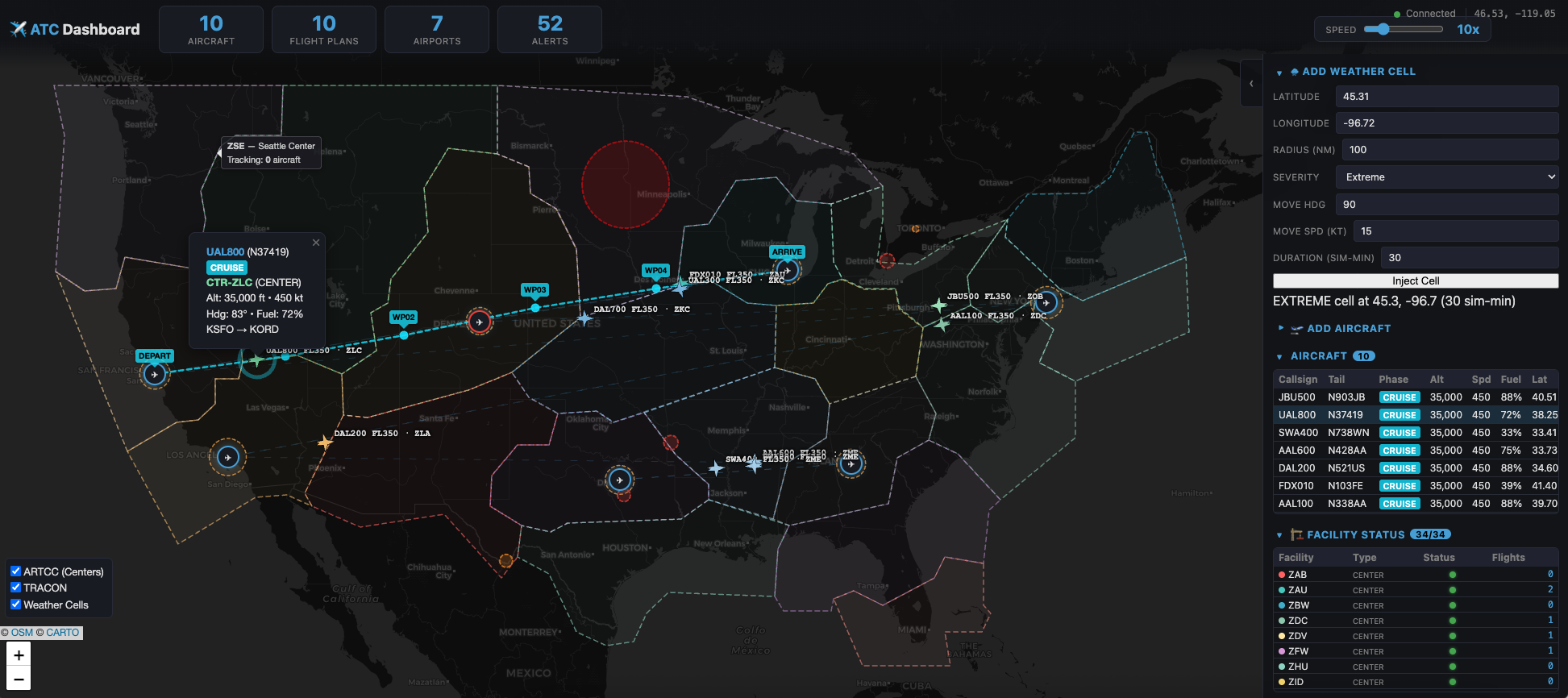Click the ATC Dashboard airplane logo
The image size is (1568, 698).
[x=19, y=29]
